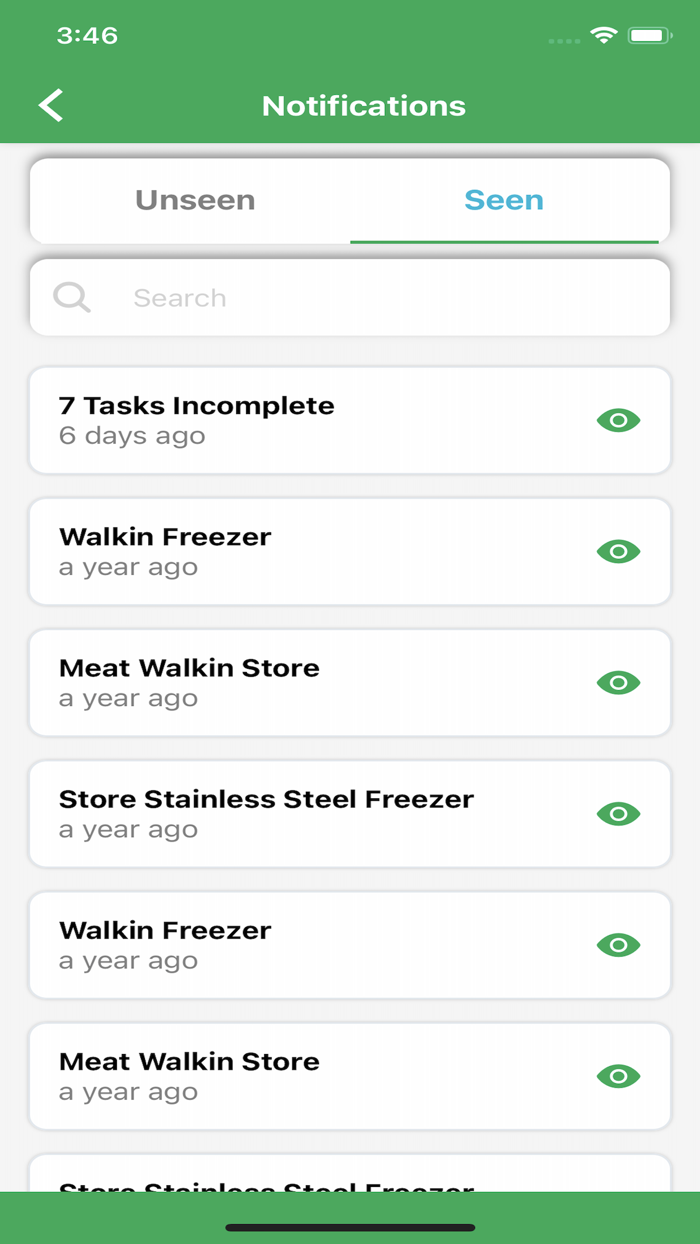Switch to the Unseen tab

(194, 200)
